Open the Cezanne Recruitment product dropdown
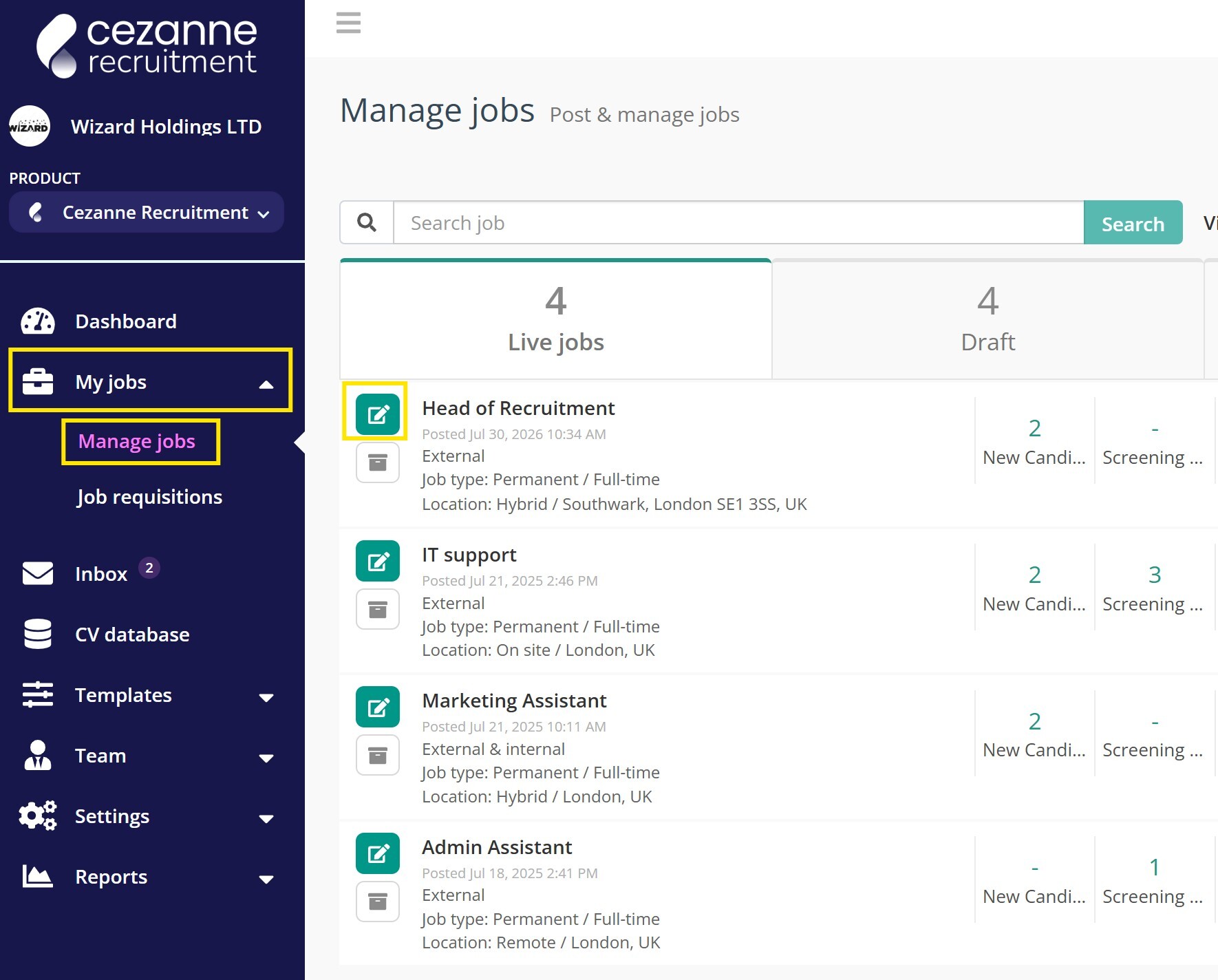Viewport: 1218px width, 980px height. 147,212
